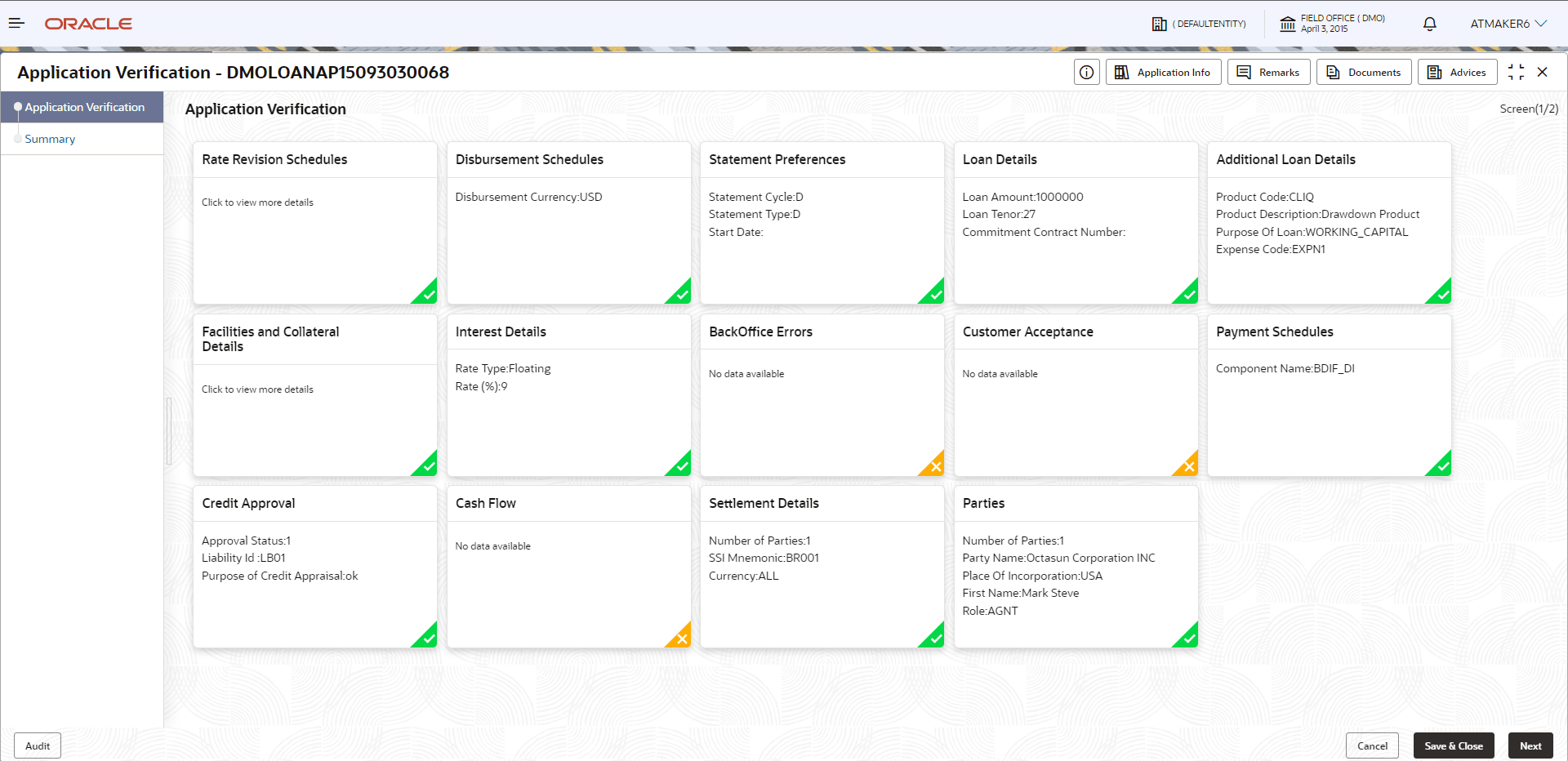Click Rate Revision Schedules green check badge
The image size is (1568, 761).
pos(427,294)
